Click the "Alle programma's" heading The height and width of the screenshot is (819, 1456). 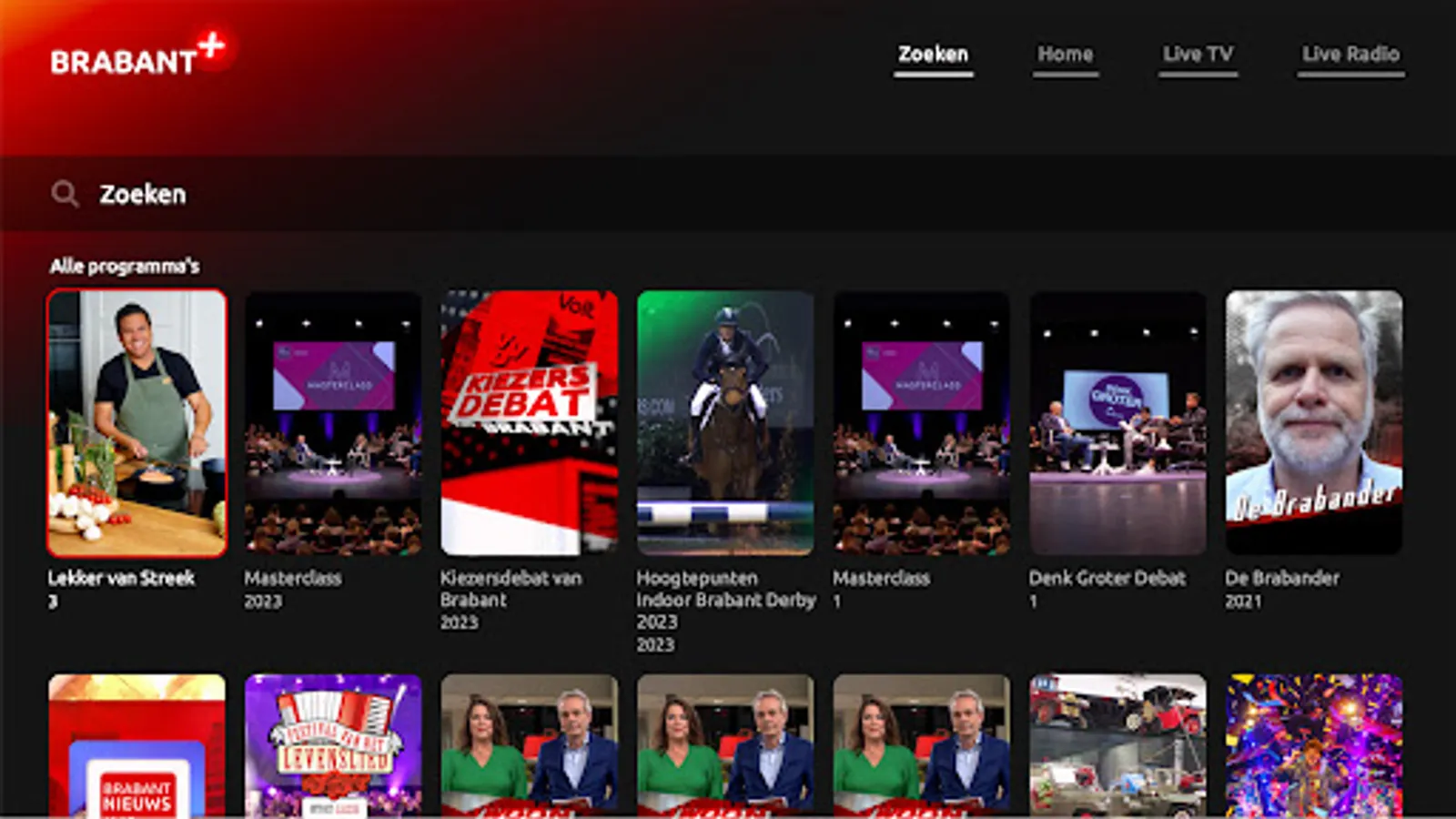(125, 266)
